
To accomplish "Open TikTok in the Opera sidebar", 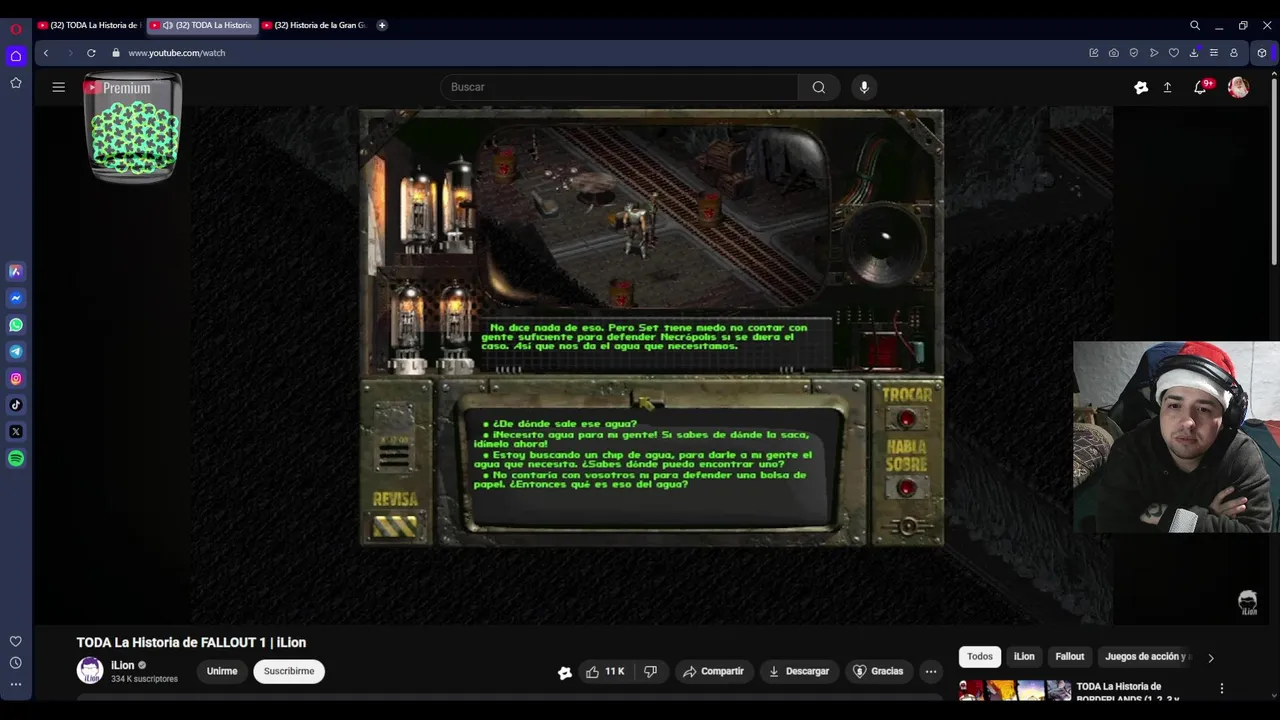I will pos(16,405).
